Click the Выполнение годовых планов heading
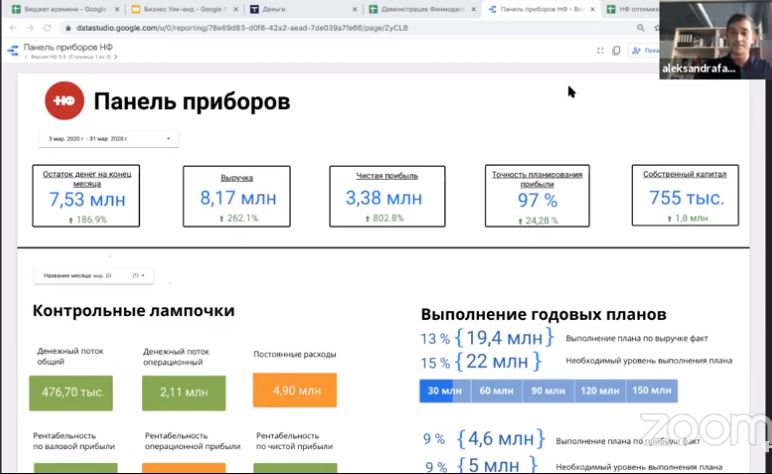This screenshot has width=772, height=474. (544, 314)
